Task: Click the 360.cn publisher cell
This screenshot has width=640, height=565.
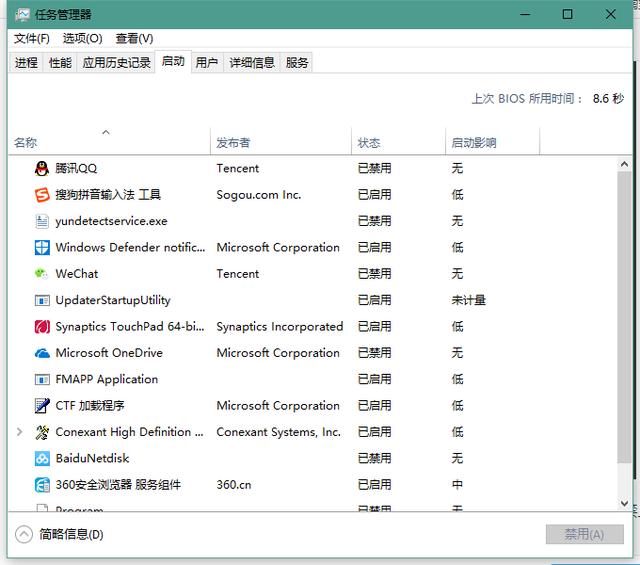Action: pos(234,485)
